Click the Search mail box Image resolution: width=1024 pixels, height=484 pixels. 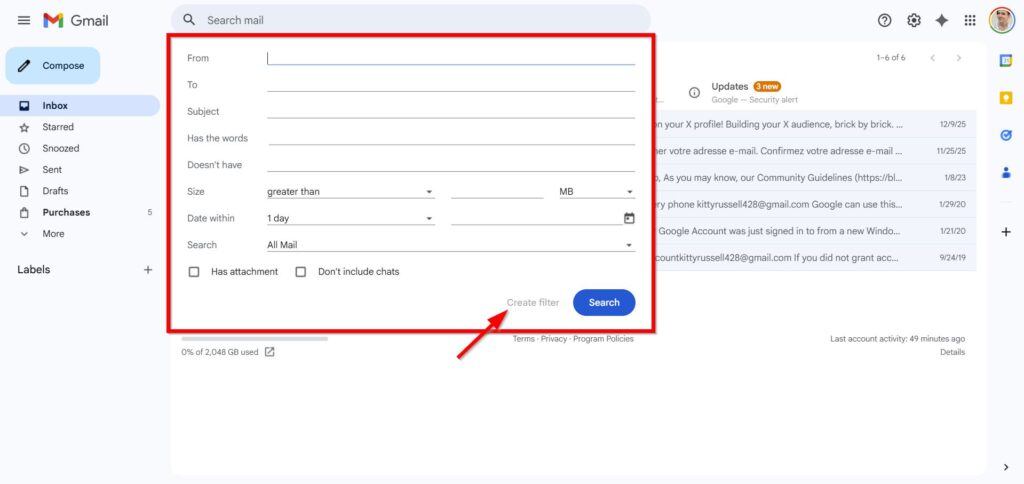click(411, 20)
